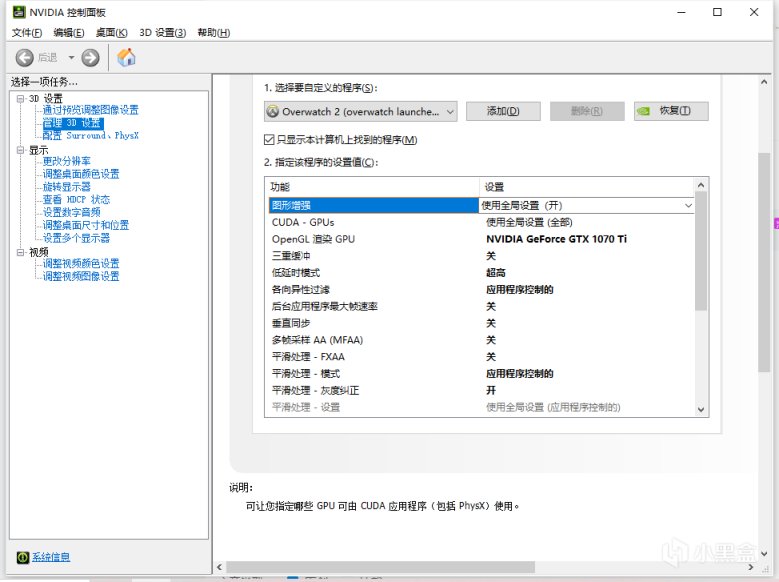Image resolution: width=779 pixels, height=582 pixels.
Task: Open the 桌面(K) menu
Action: tap(111, 33)
